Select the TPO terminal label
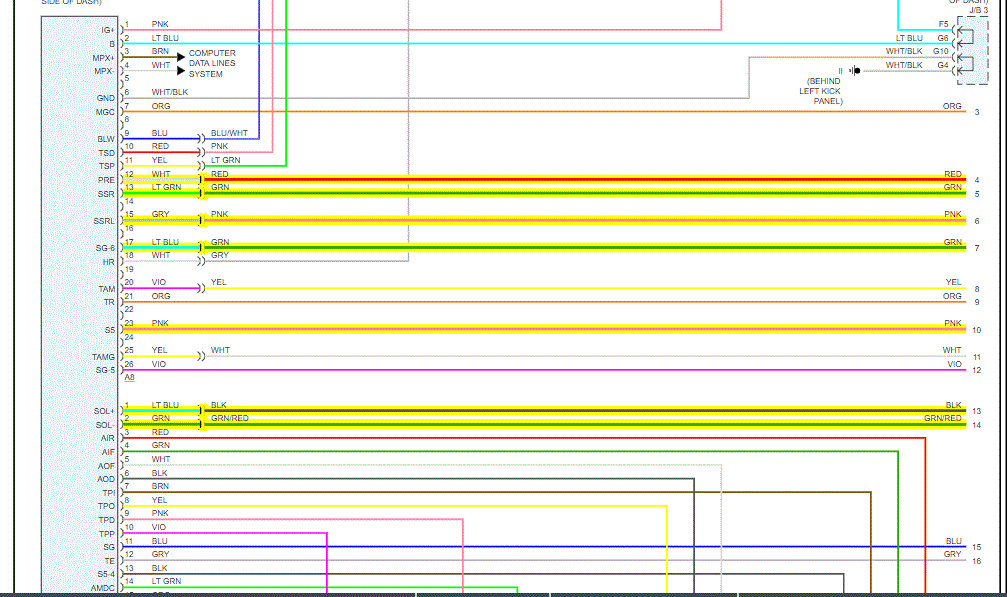This screenshot has width=1007, height=597. click(107, 506)
